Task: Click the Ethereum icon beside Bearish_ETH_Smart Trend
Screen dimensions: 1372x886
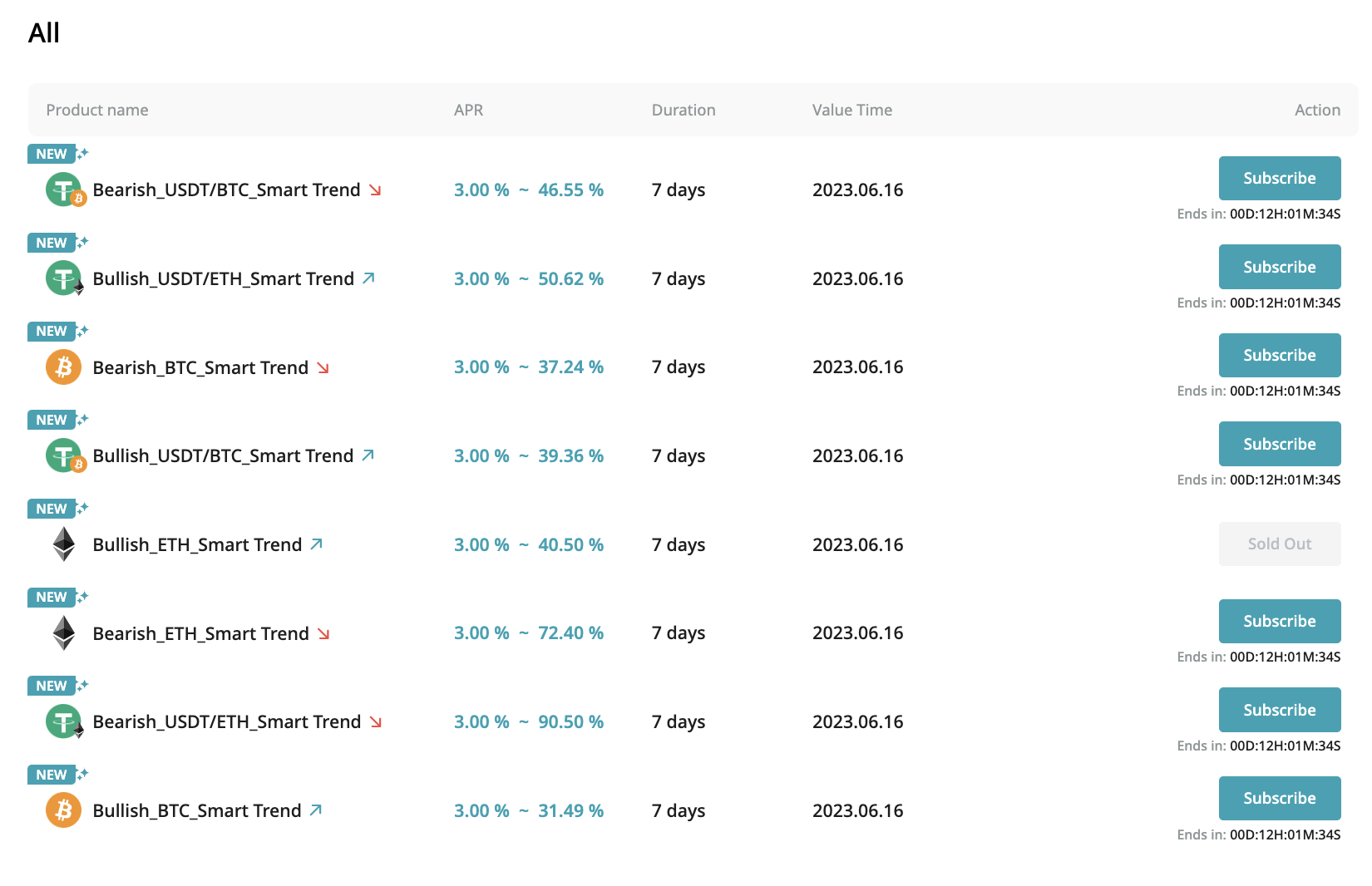Action: click(x=64, y=633)
